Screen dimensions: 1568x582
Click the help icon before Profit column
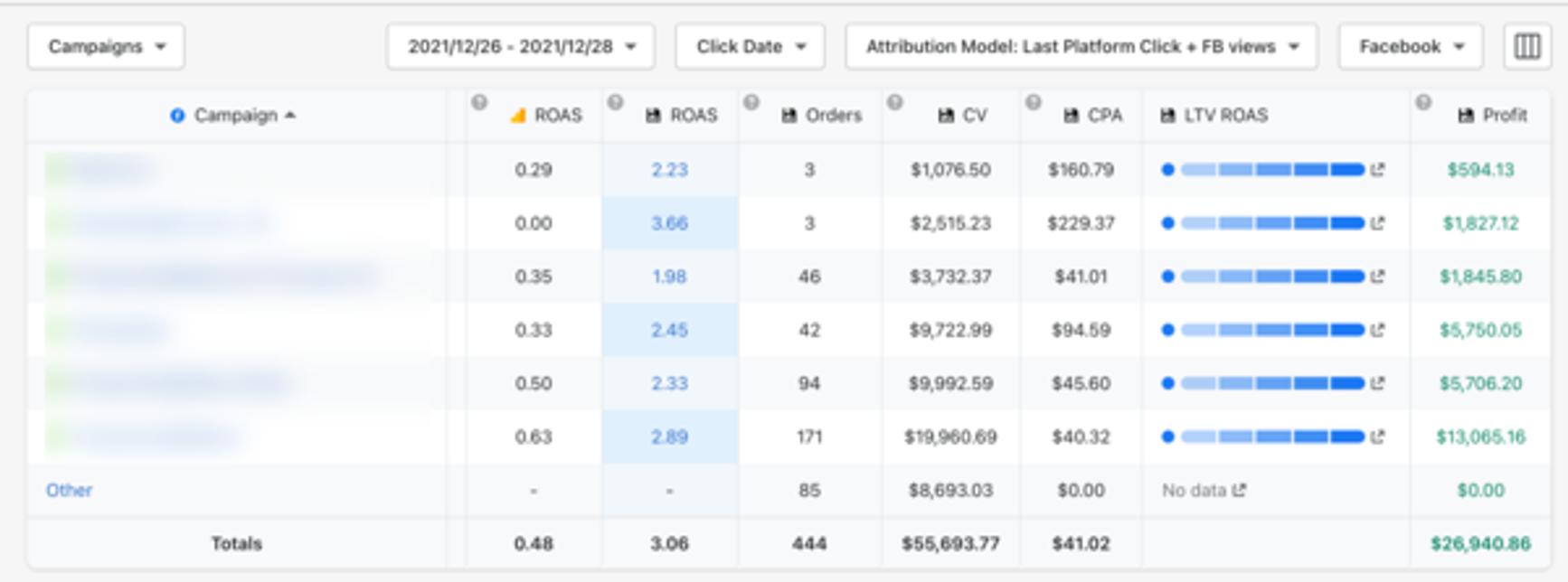pyautogui.click(x=1423, y=103)
